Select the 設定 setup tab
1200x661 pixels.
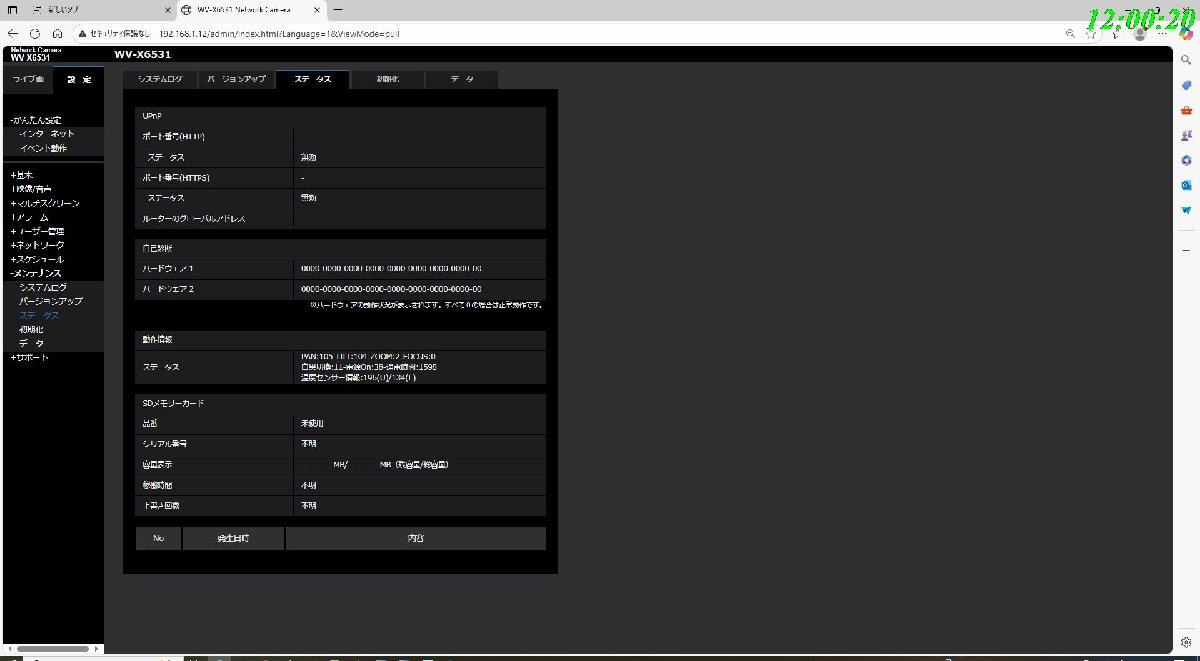pyautogui.click(x=79, y=79)
